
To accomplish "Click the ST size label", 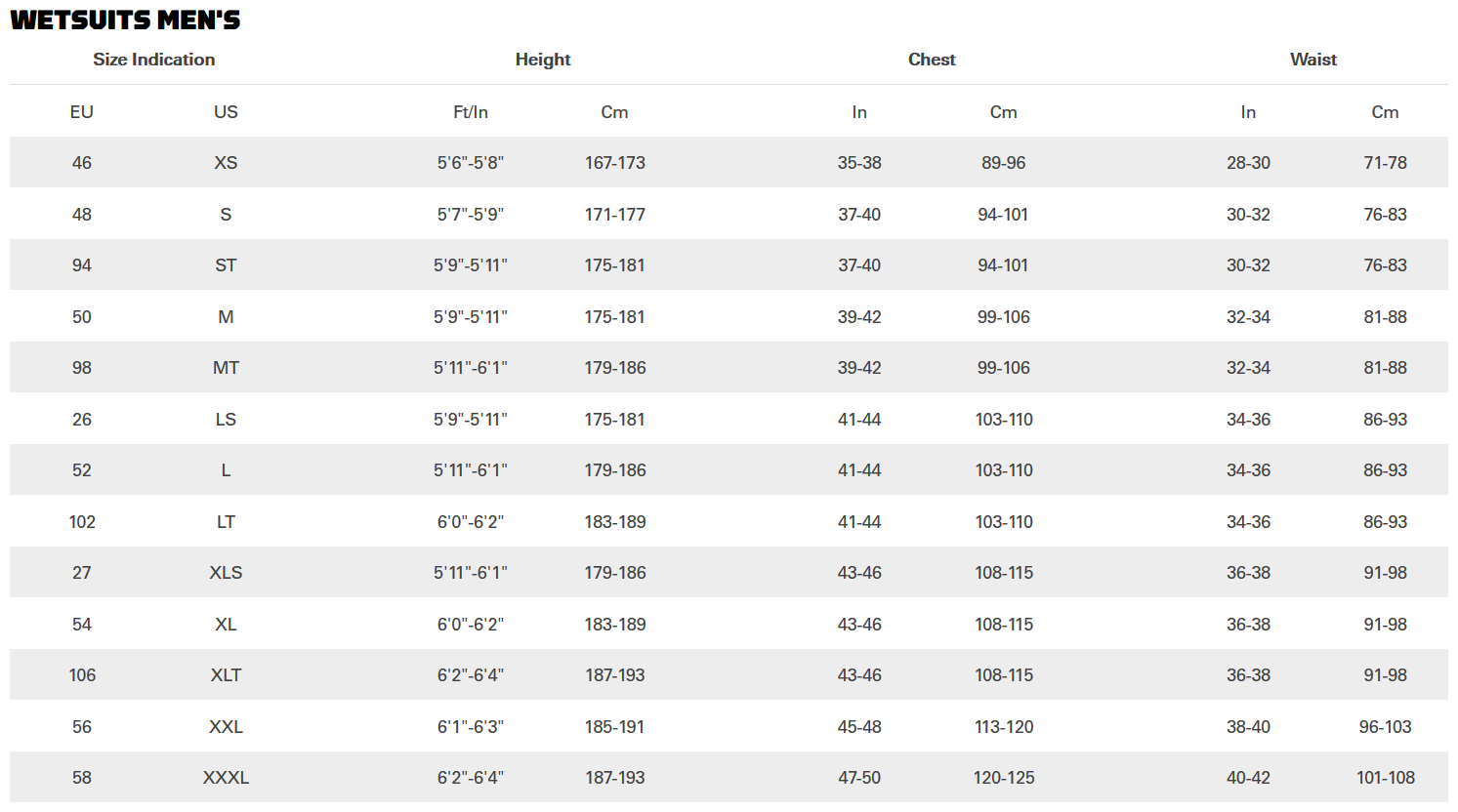I will [x=226, y=265].
